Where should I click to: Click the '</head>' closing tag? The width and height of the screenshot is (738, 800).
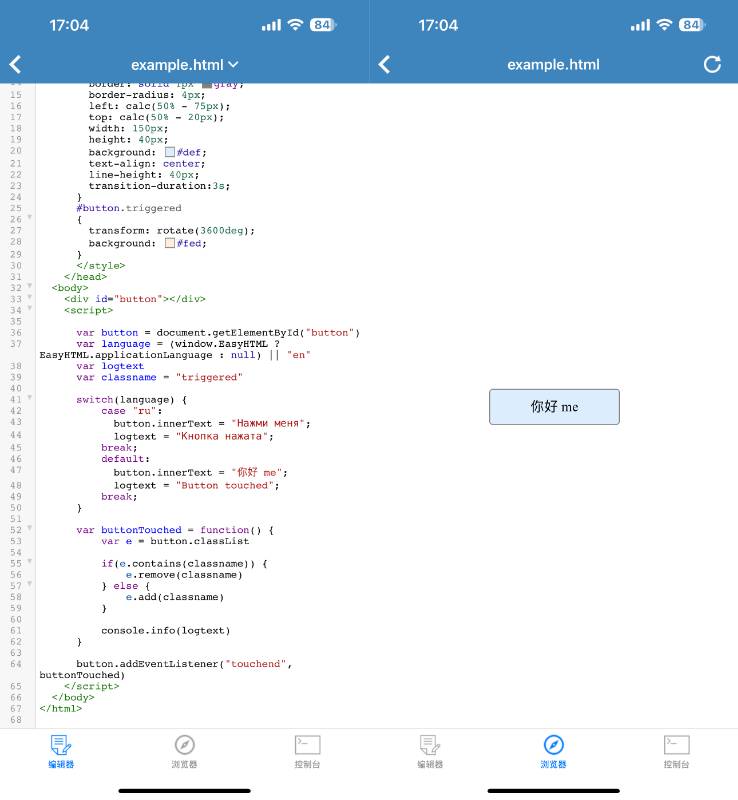[85, 277]
